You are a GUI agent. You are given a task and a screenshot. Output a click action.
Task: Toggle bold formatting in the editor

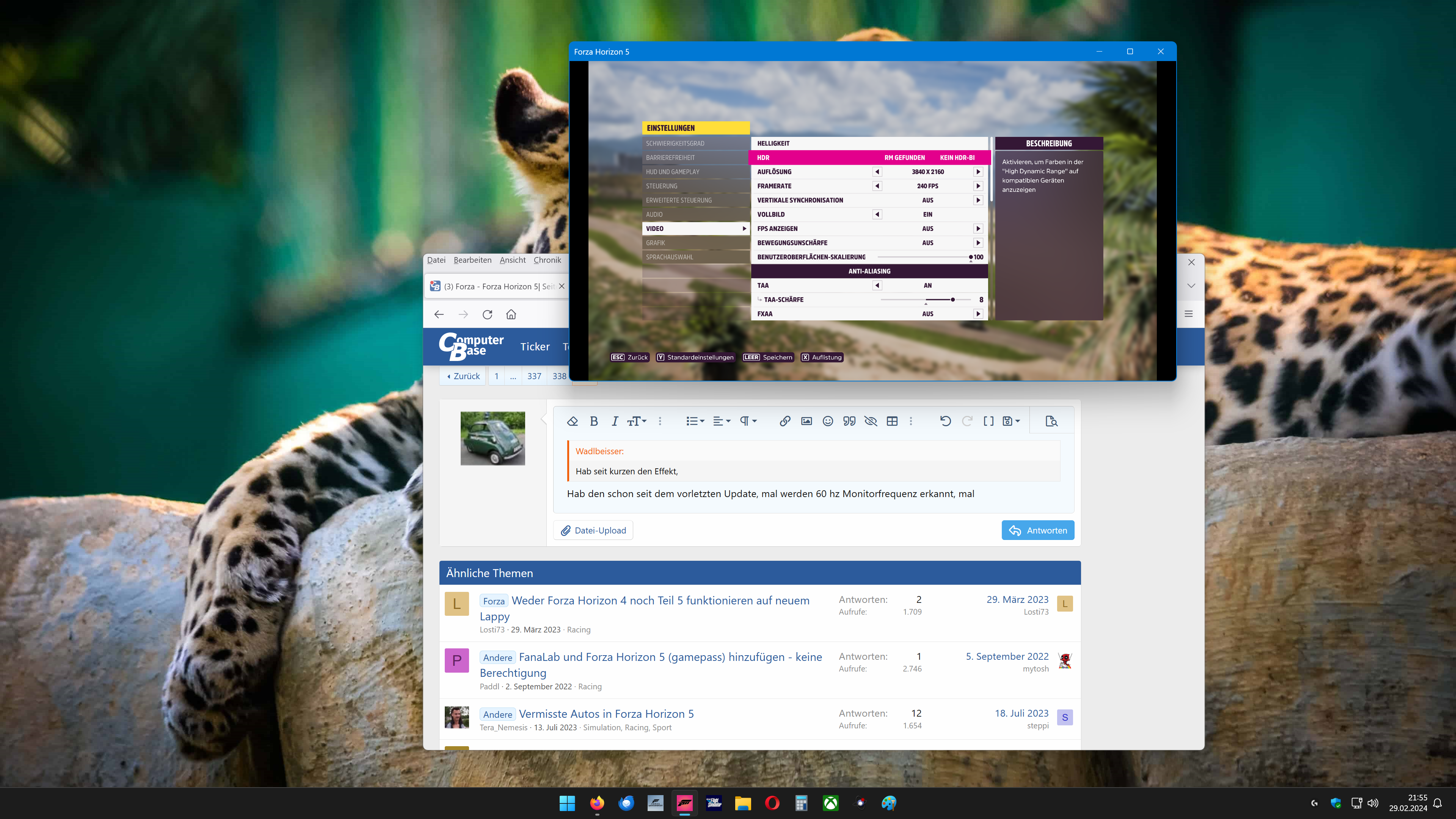pyautogui.click(x=593, y=420)
